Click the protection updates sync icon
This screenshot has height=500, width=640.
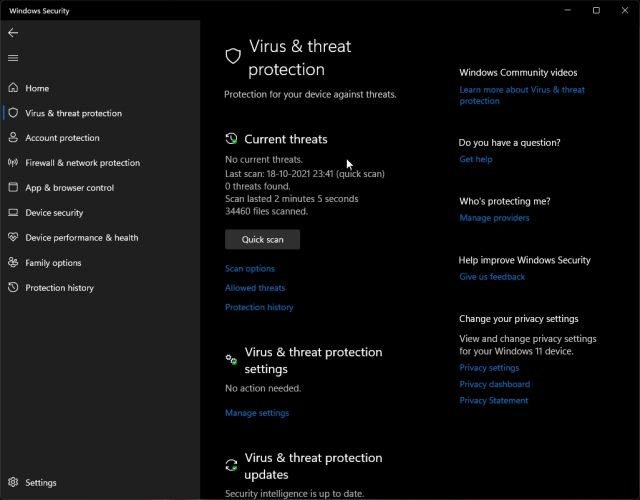pyautogui.click(x=231, y=465)
